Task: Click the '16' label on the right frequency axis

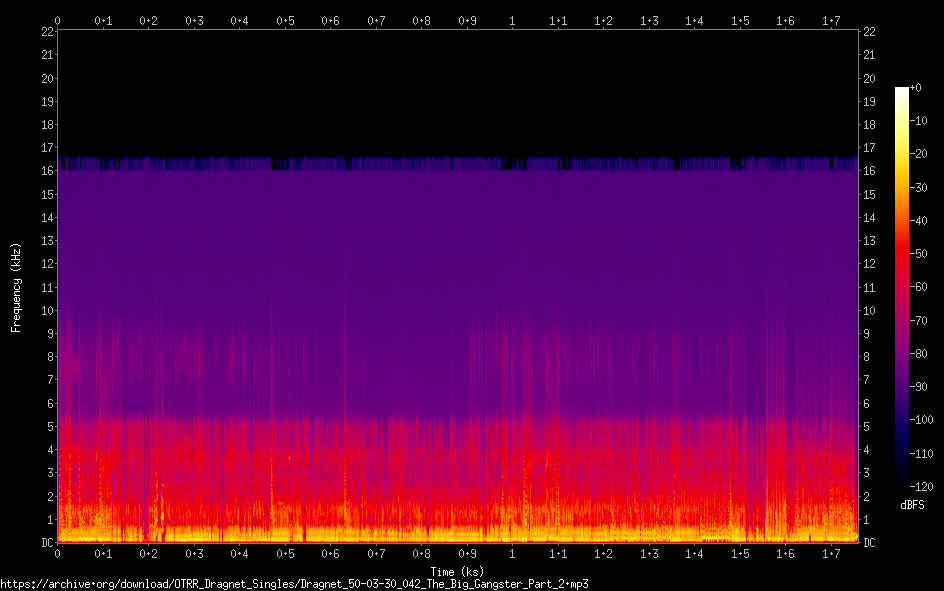Action: 870,171
